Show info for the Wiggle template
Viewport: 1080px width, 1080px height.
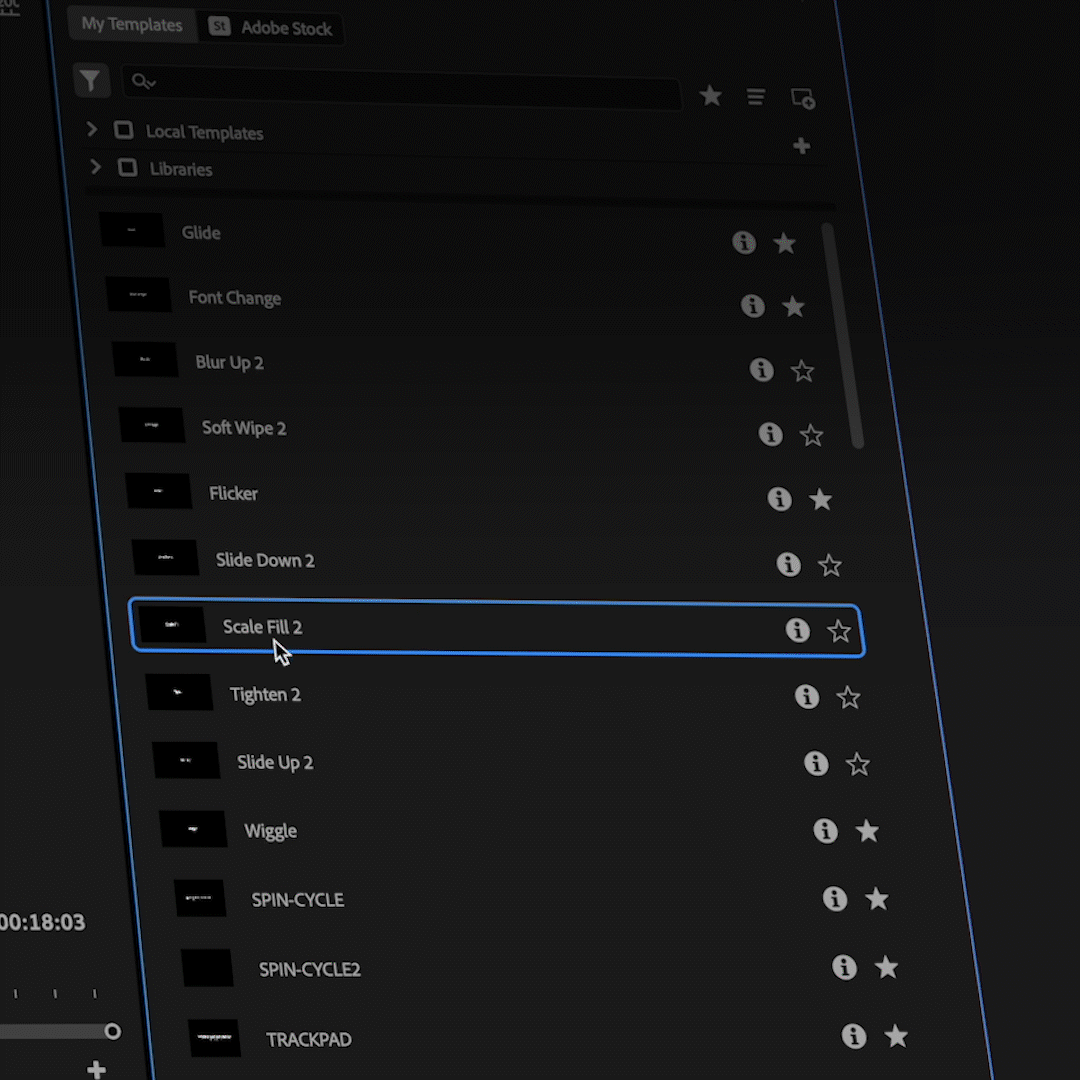coord(825,830)
